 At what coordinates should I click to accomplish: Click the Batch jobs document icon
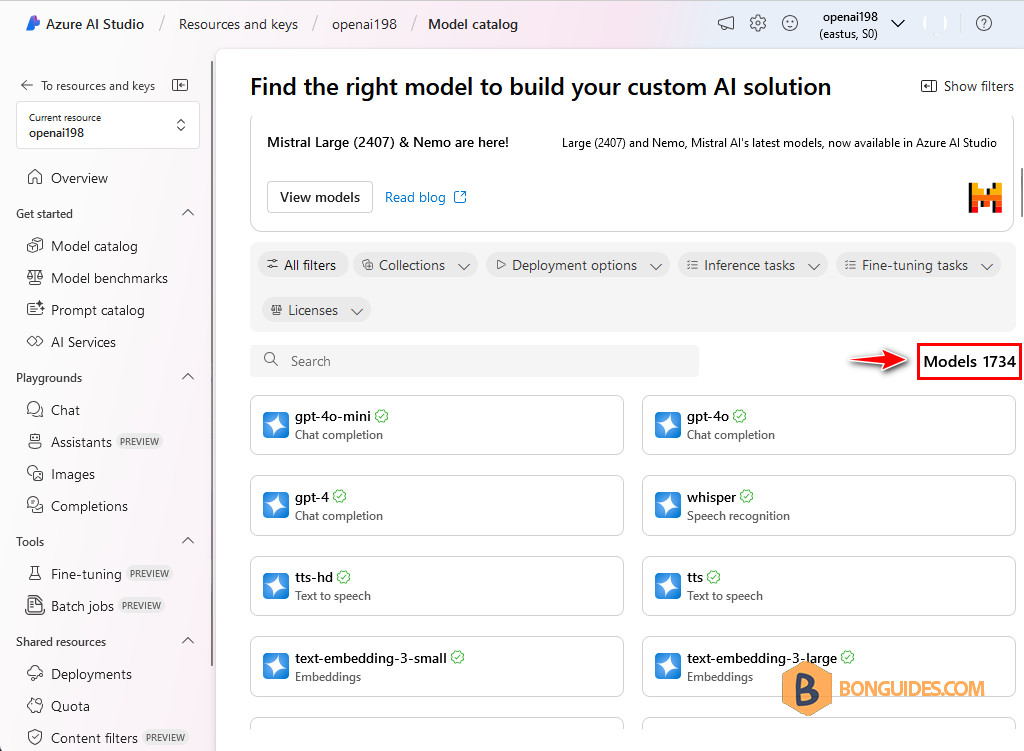(35, 605)
